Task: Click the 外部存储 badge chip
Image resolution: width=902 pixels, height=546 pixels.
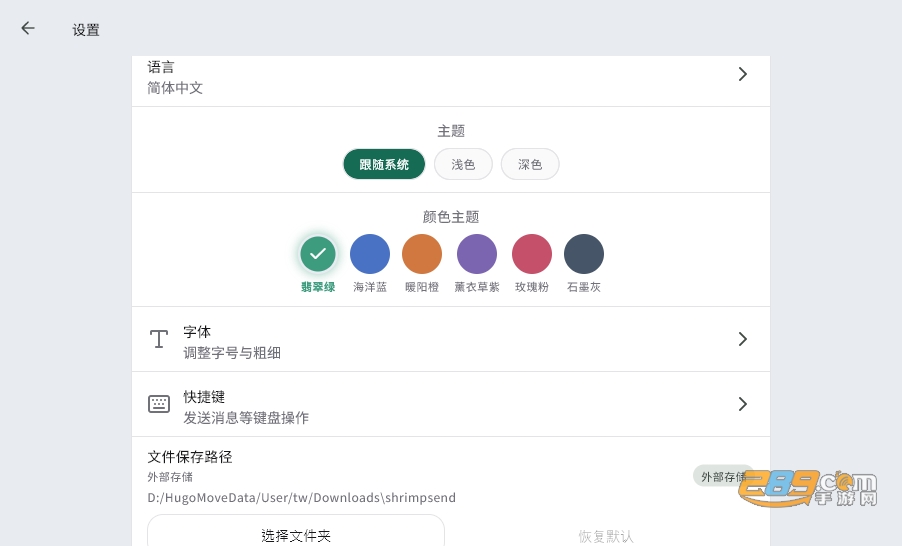Action: point(723,476)
